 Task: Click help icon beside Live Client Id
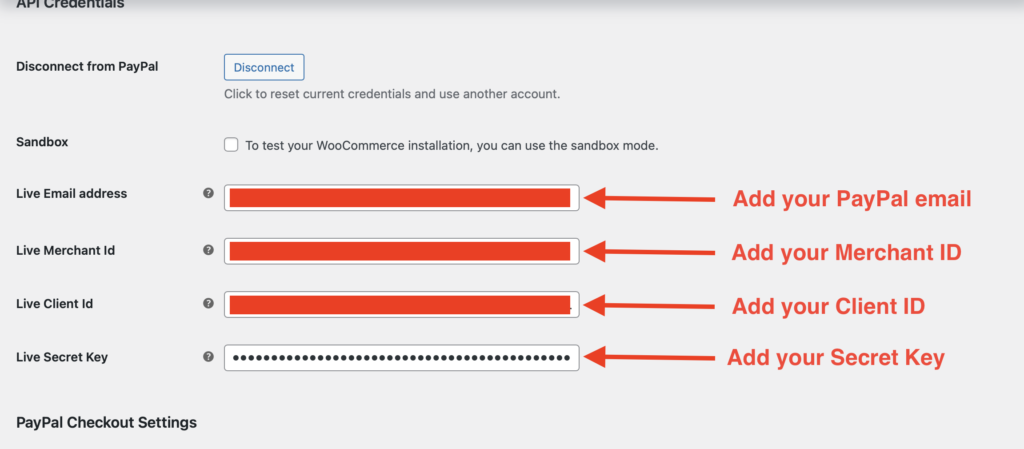pyautogui.click(x=208, y=303)
